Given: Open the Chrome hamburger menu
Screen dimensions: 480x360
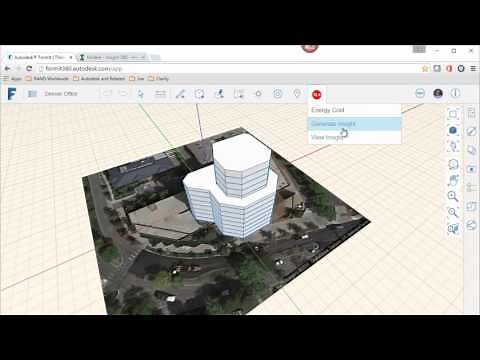Looking at the screenshot, I should pyautogui.click(x=473, y=69).
